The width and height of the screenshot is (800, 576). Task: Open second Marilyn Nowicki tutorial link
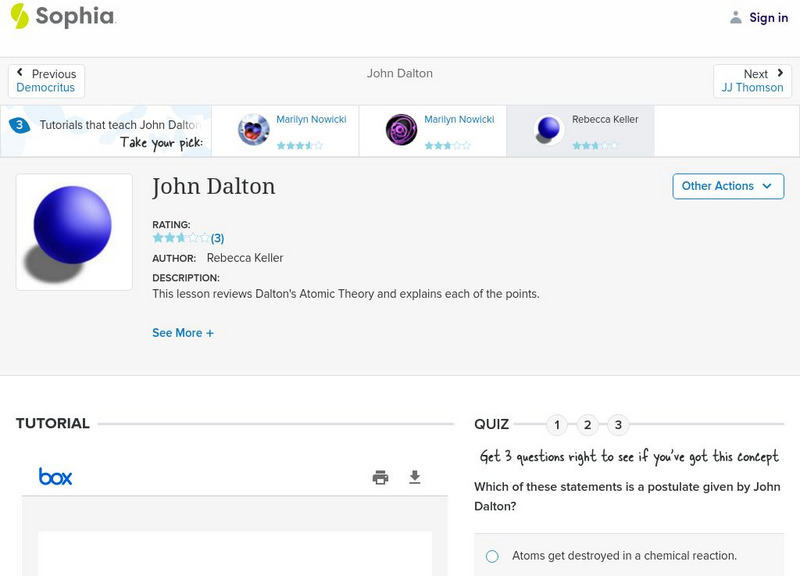tap(459, 119)
